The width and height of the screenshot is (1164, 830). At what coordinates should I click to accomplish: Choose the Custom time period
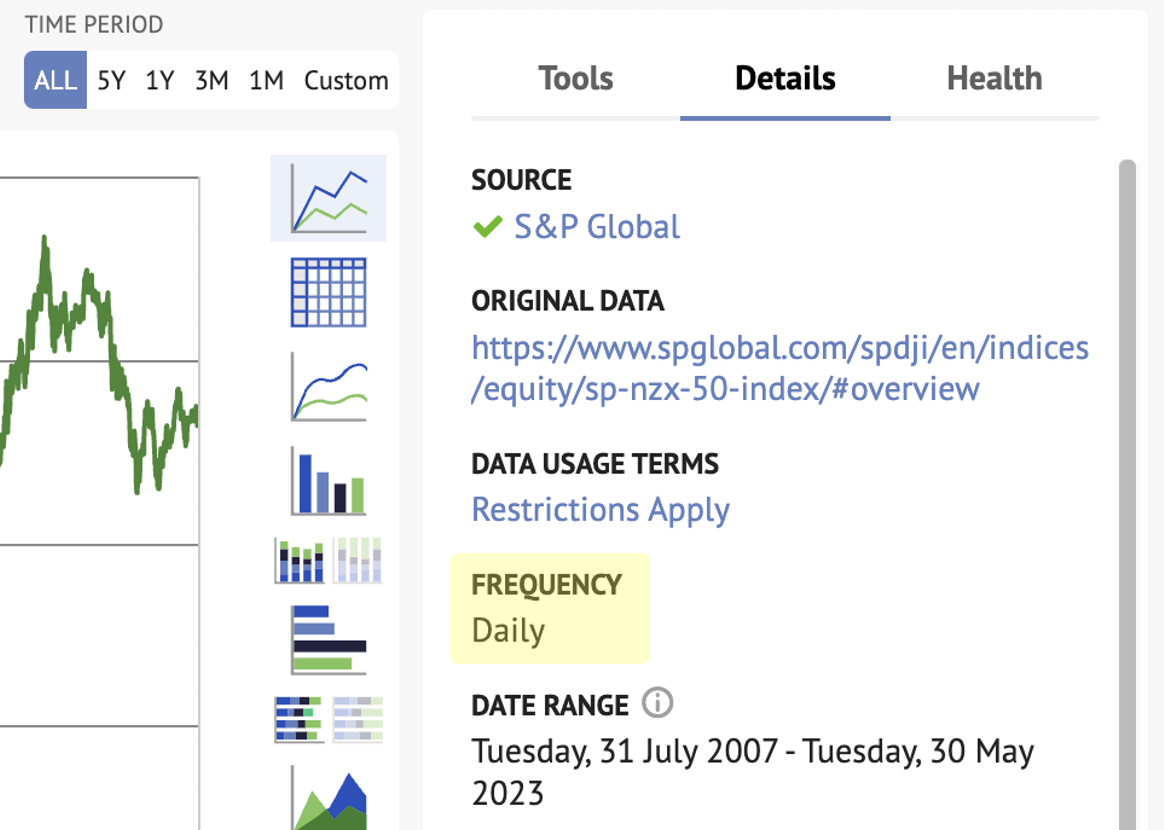pos(346,80)
